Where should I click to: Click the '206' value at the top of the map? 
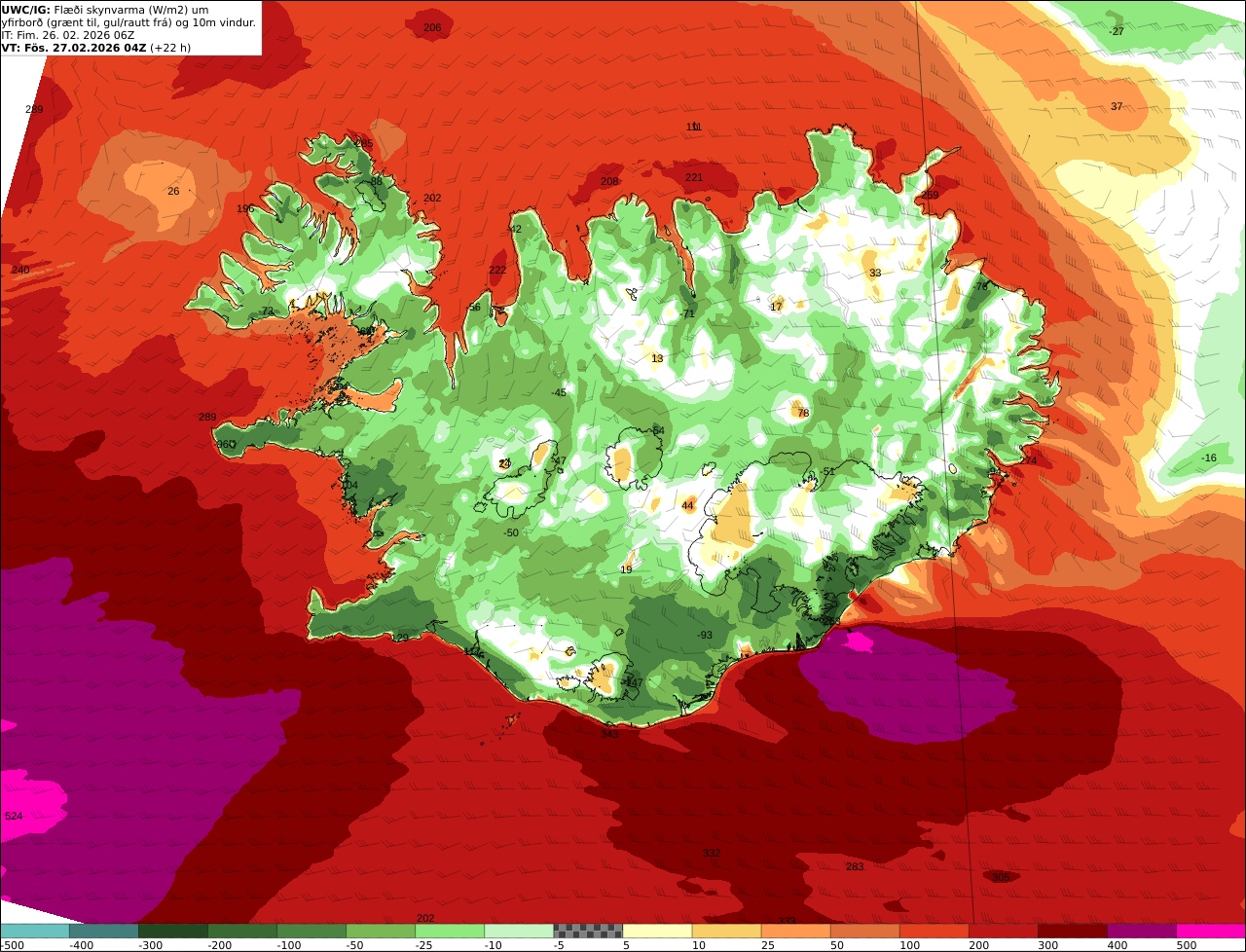tap(432, 27)
